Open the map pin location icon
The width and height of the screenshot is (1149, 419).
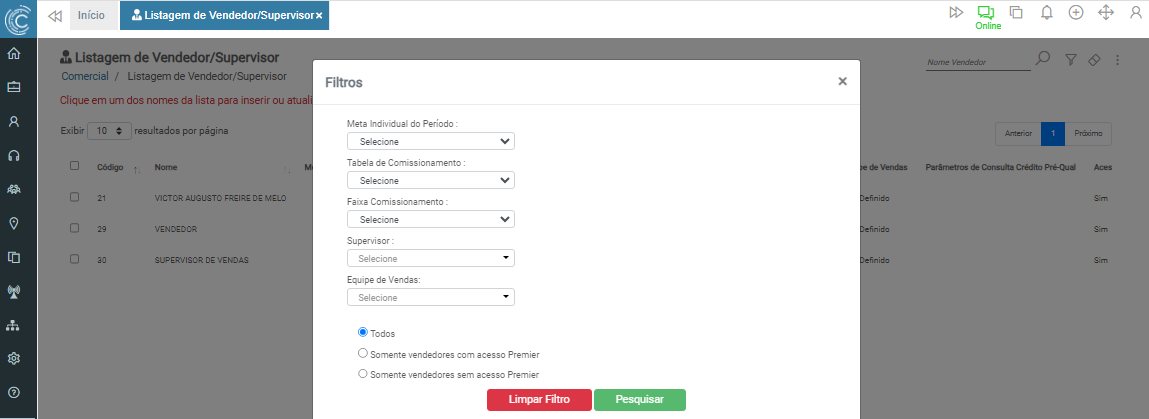tap(14, 223)
